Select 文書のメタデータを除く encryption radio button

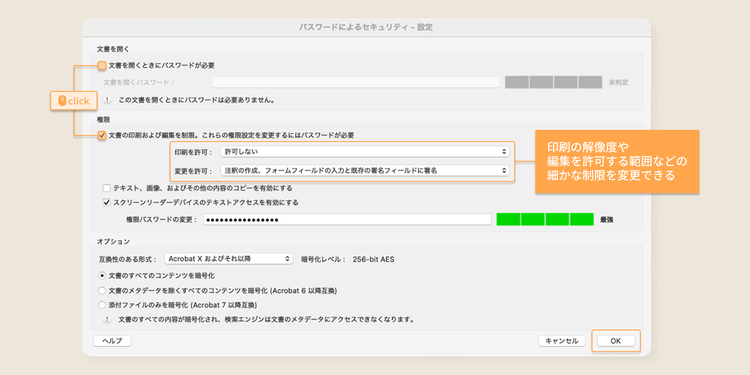click(102, 290)
